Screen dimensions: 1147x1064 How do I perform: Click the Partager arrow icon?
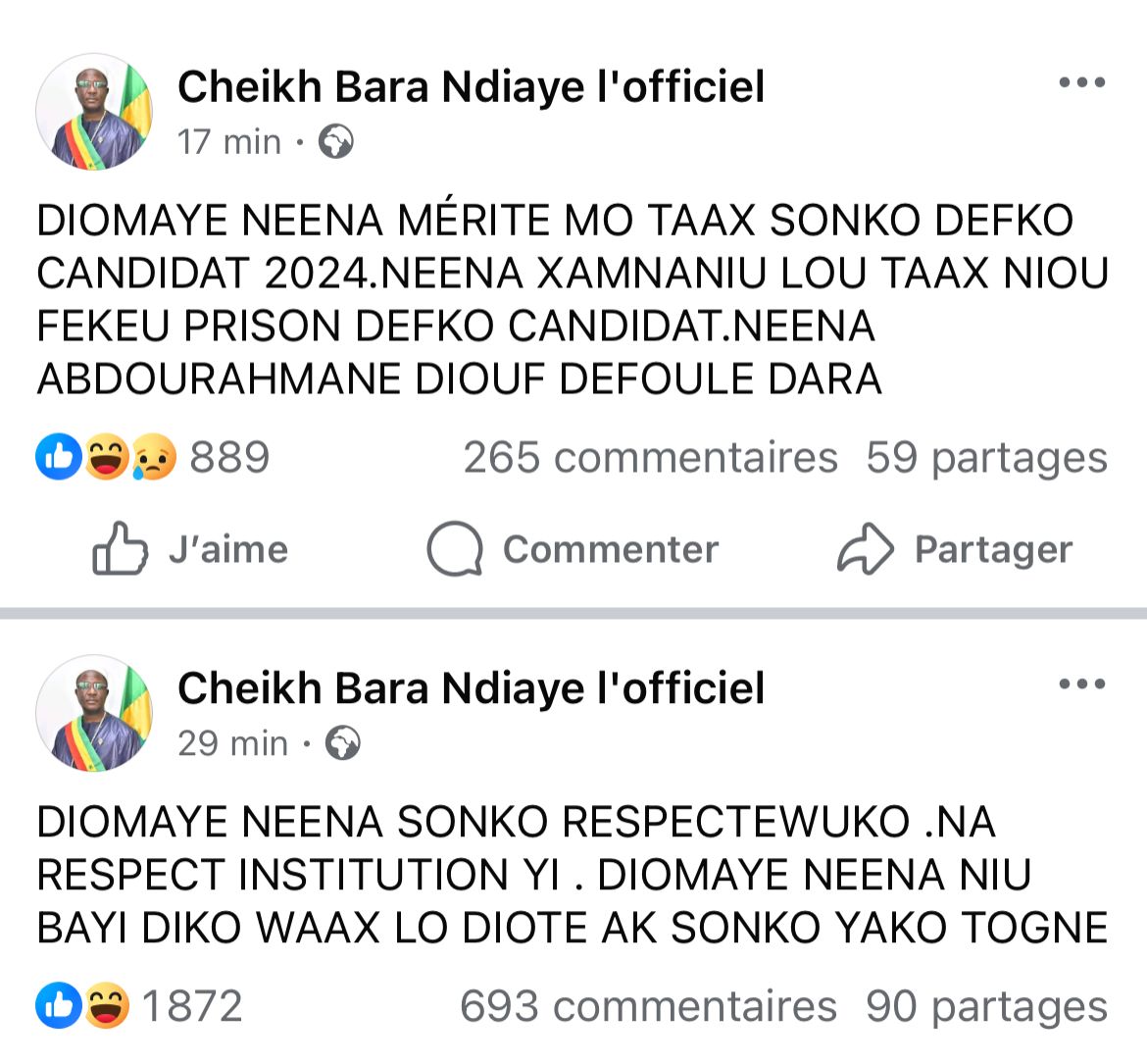(x=865, y=549)
